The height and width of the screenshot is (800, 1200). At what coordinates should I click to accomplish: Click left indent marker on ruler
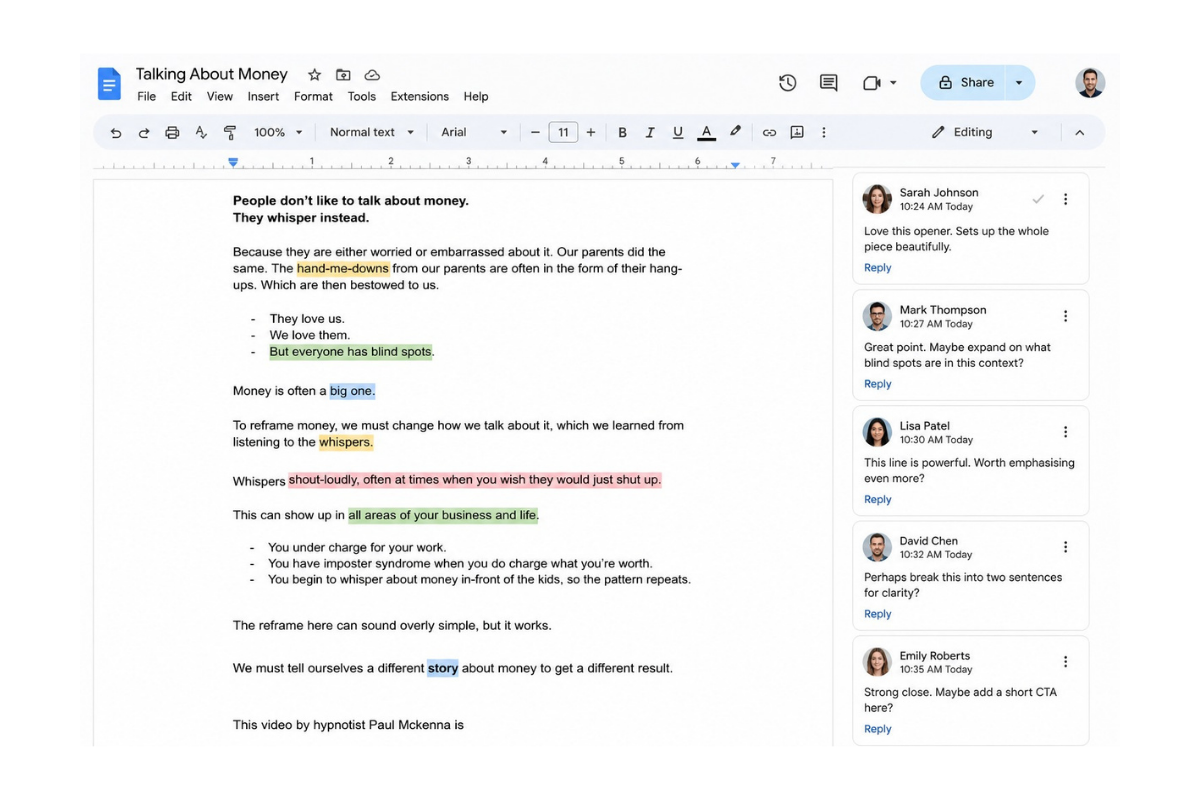pyautogui.click(x=233, y=162)
